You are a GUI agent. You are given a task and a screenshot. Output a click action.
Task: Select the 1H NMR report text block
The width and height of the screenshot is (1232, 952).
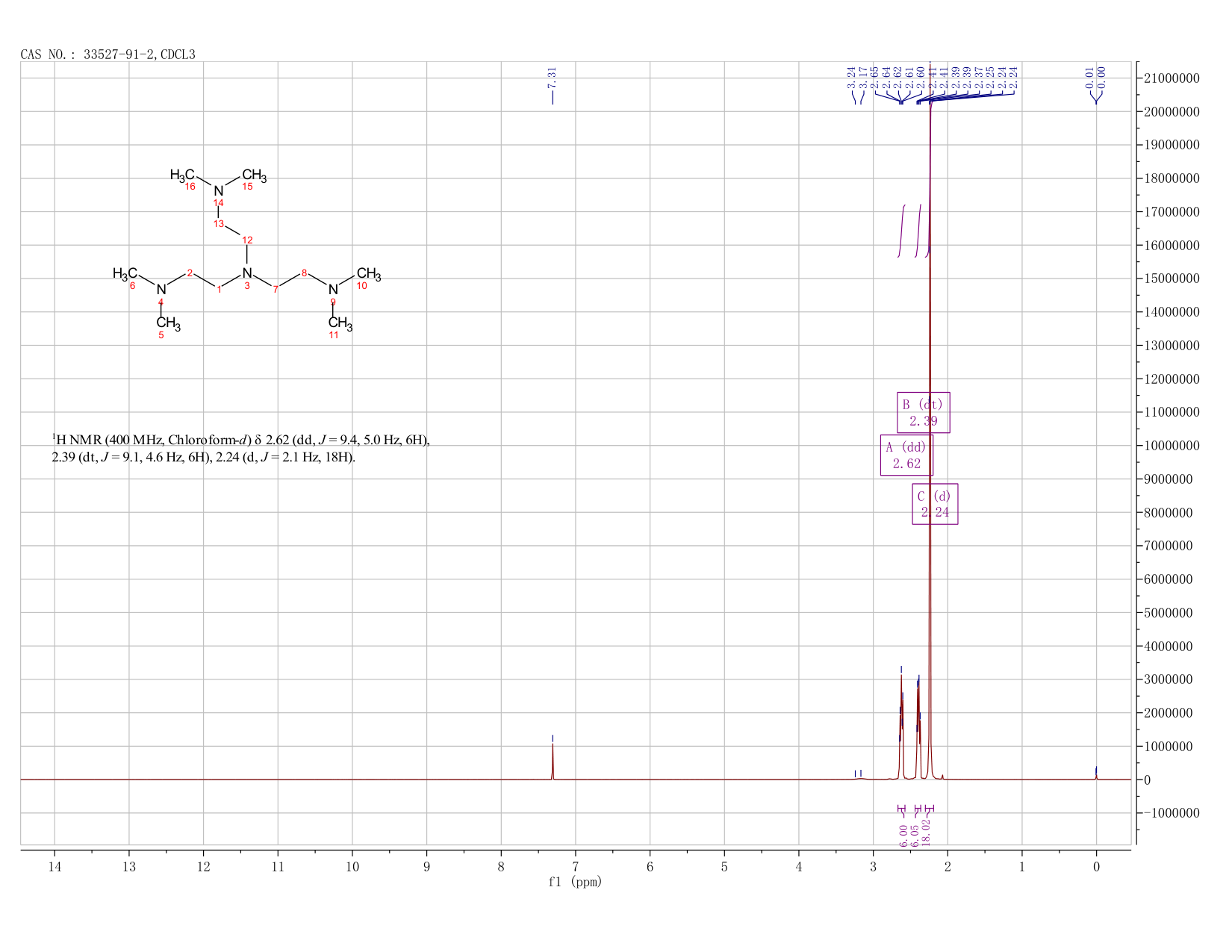point(240,448)
